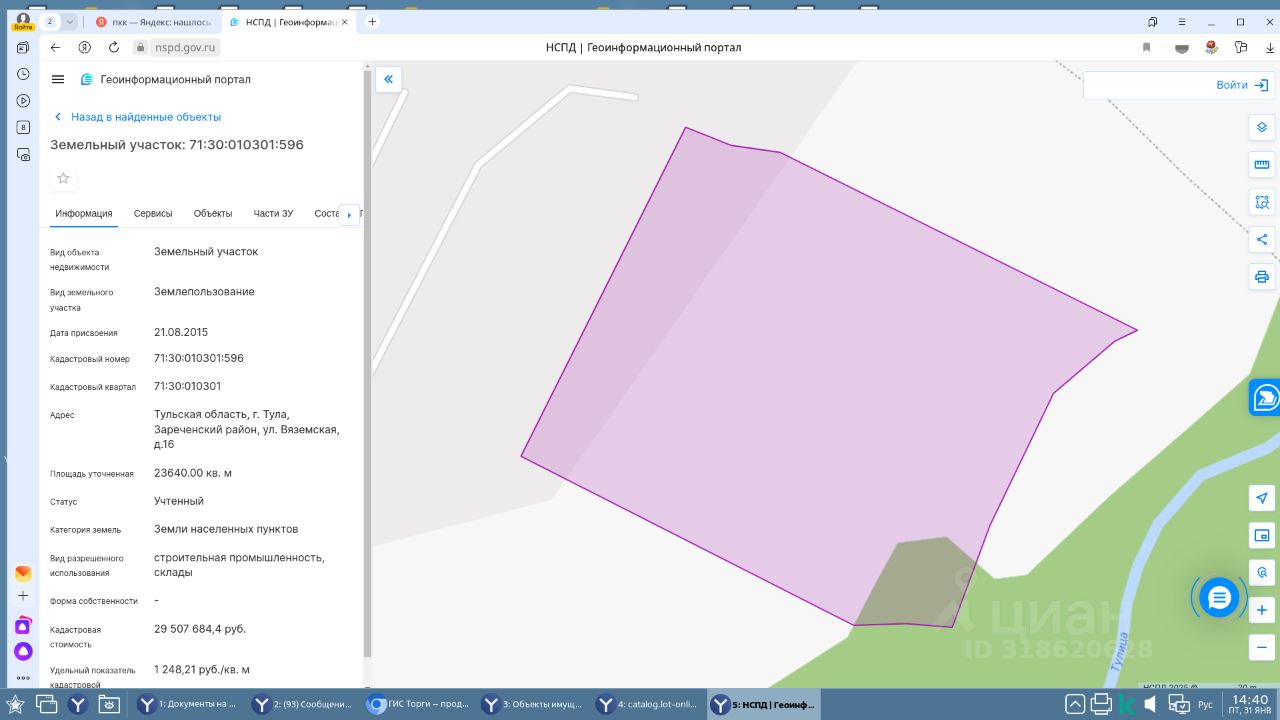
Task: Add parcel to favorites with star icon
Action: pyautogui.click(x=64, y=178)
